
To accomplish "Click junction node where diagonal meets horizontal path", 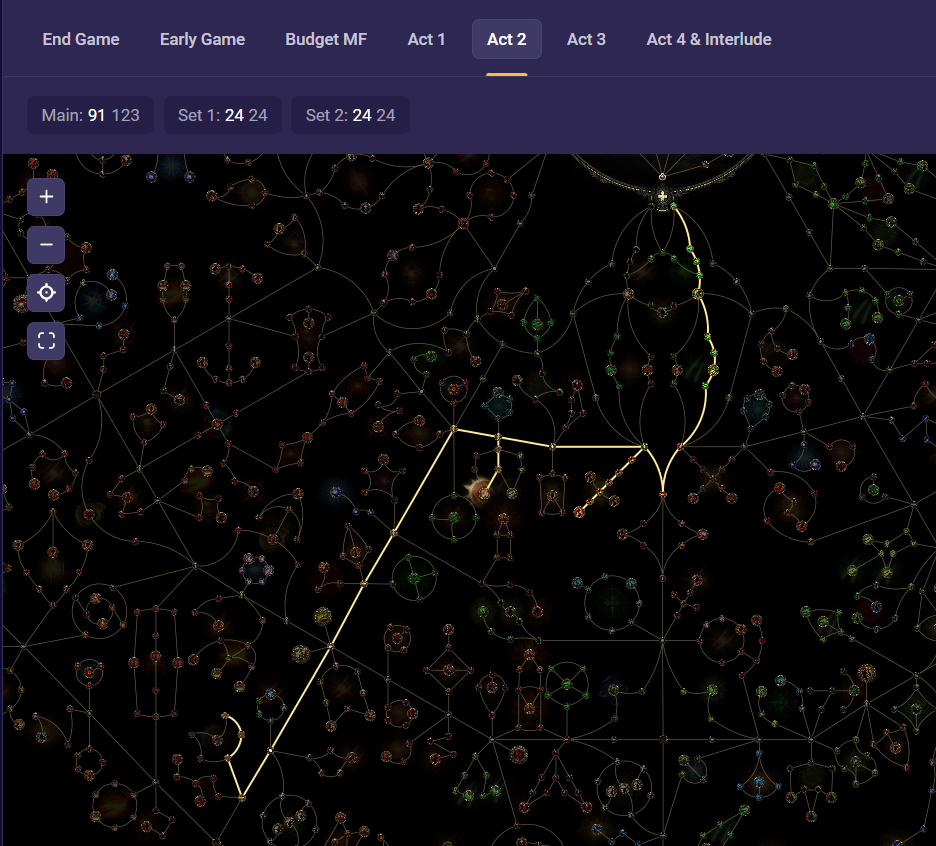I will tap(453, 428).
